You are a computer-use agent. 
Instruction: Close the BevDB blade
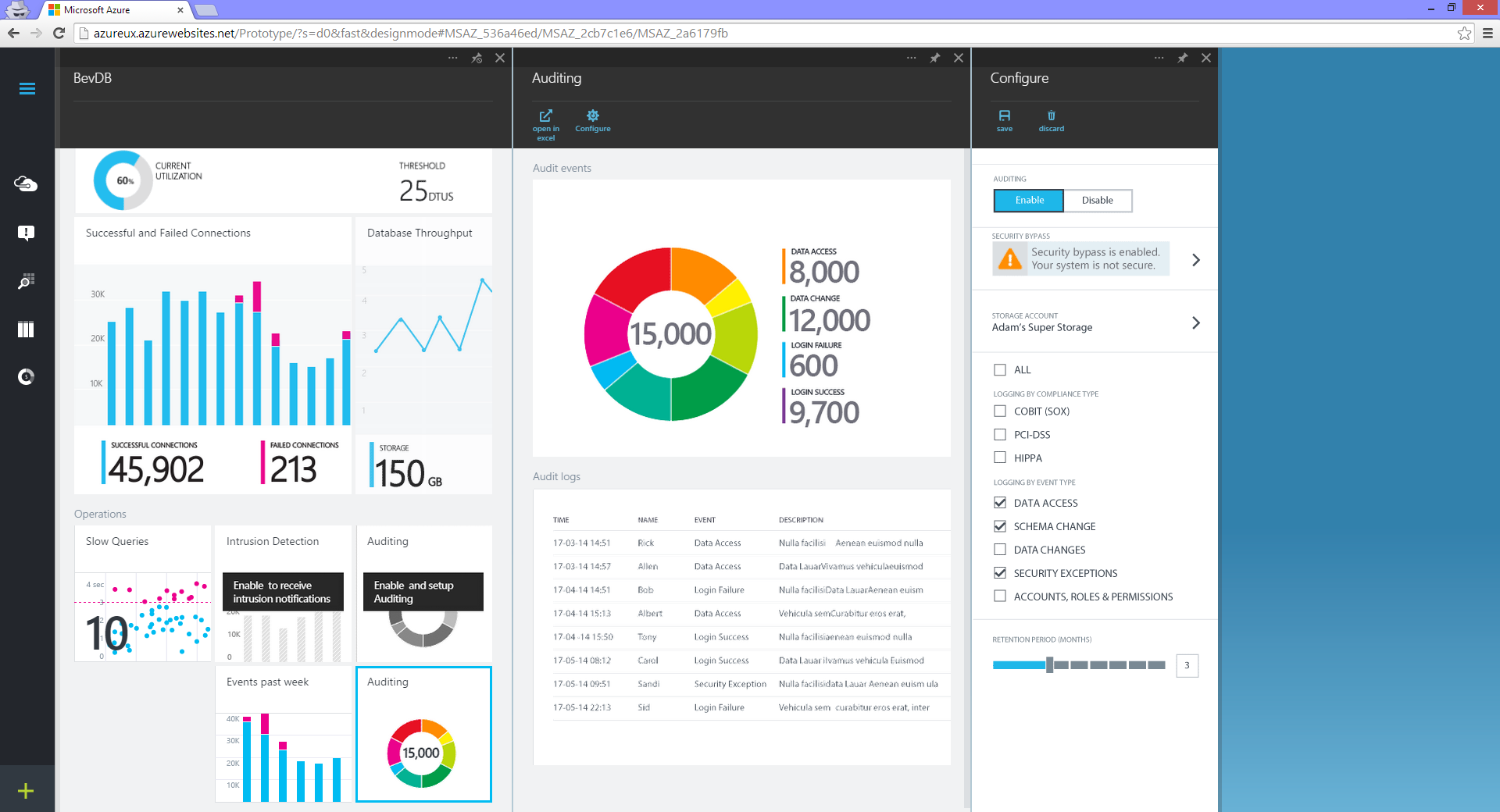(500, 58)
